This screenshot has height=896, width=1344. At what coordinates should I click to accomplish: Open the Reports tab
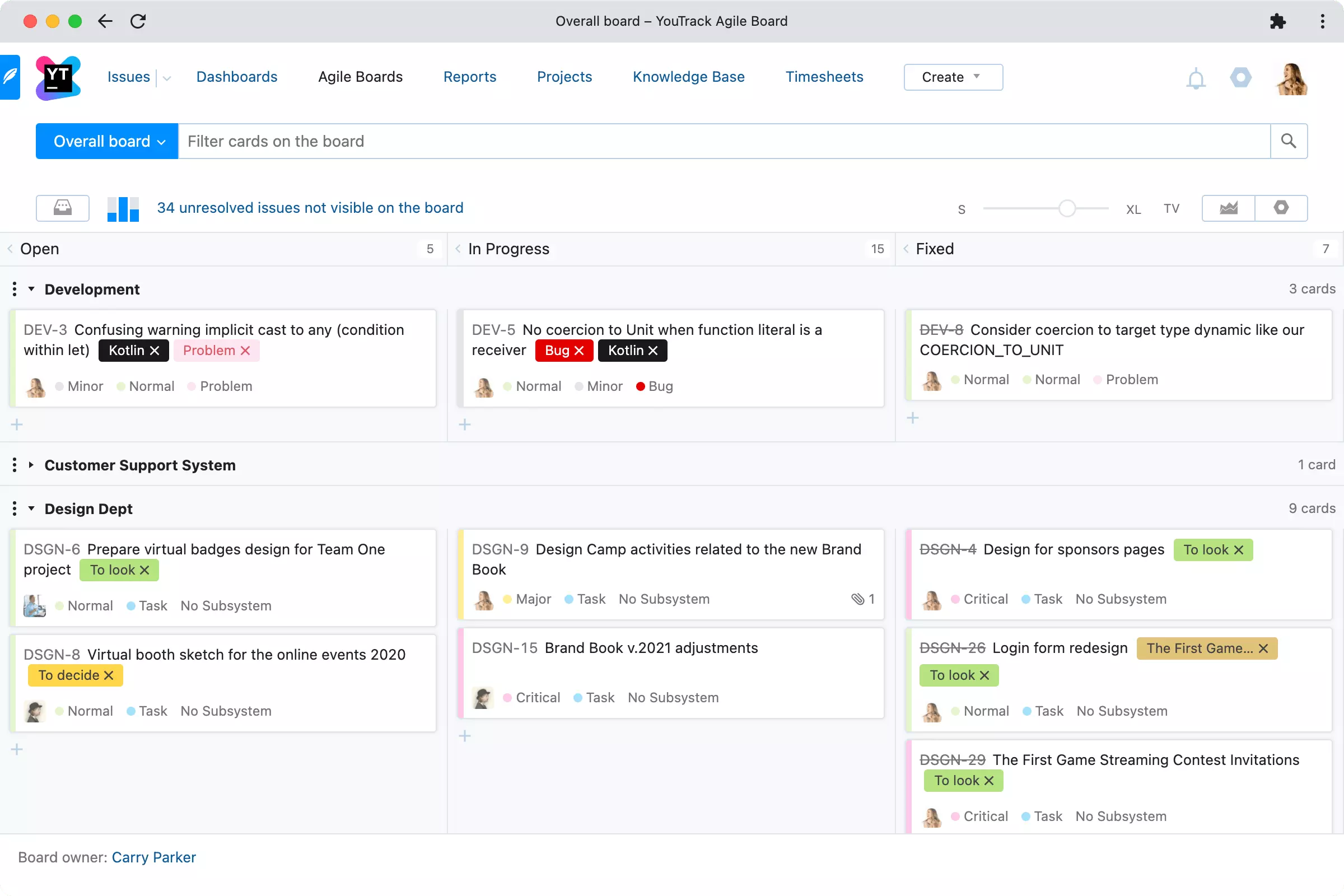point(469,77)
